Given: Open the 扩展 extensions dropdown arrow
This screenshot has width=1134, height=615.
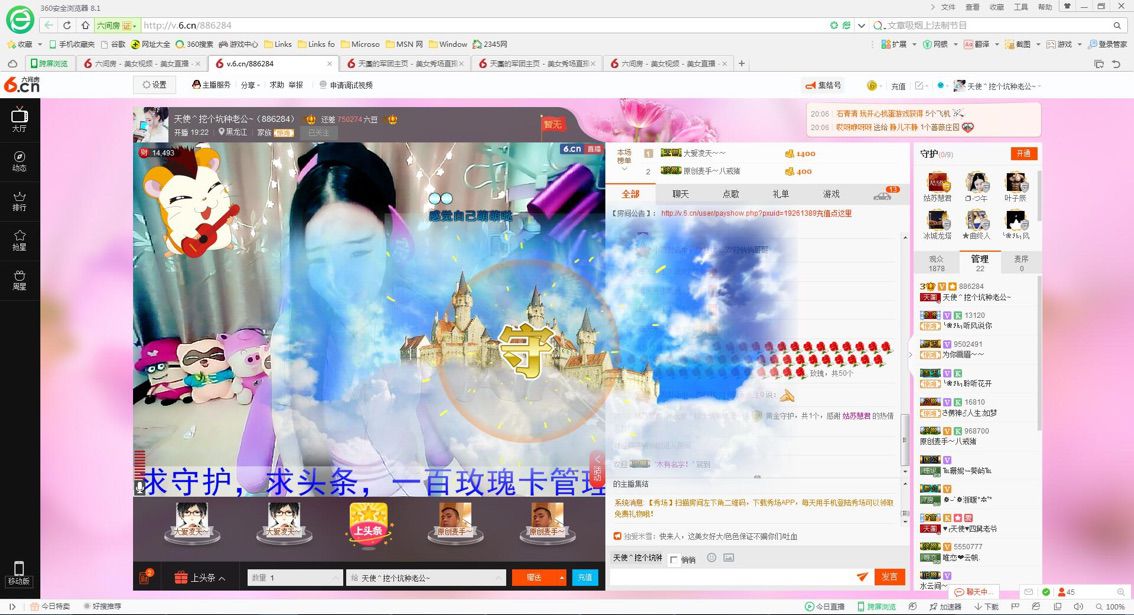Looking at the screenshot, I should (914, 44).
